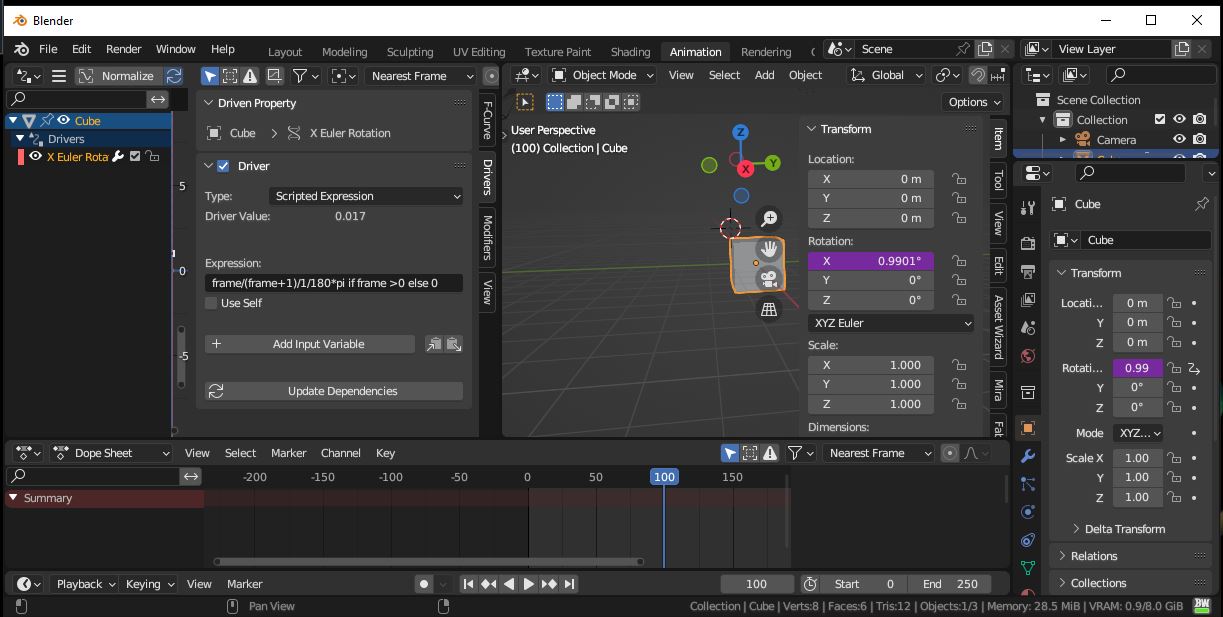The height and width of the screenshot is (617, 1223).
Task: Open the Modifier properties wrench tab
Action: pyautogui.click(x=1028, y=456)
